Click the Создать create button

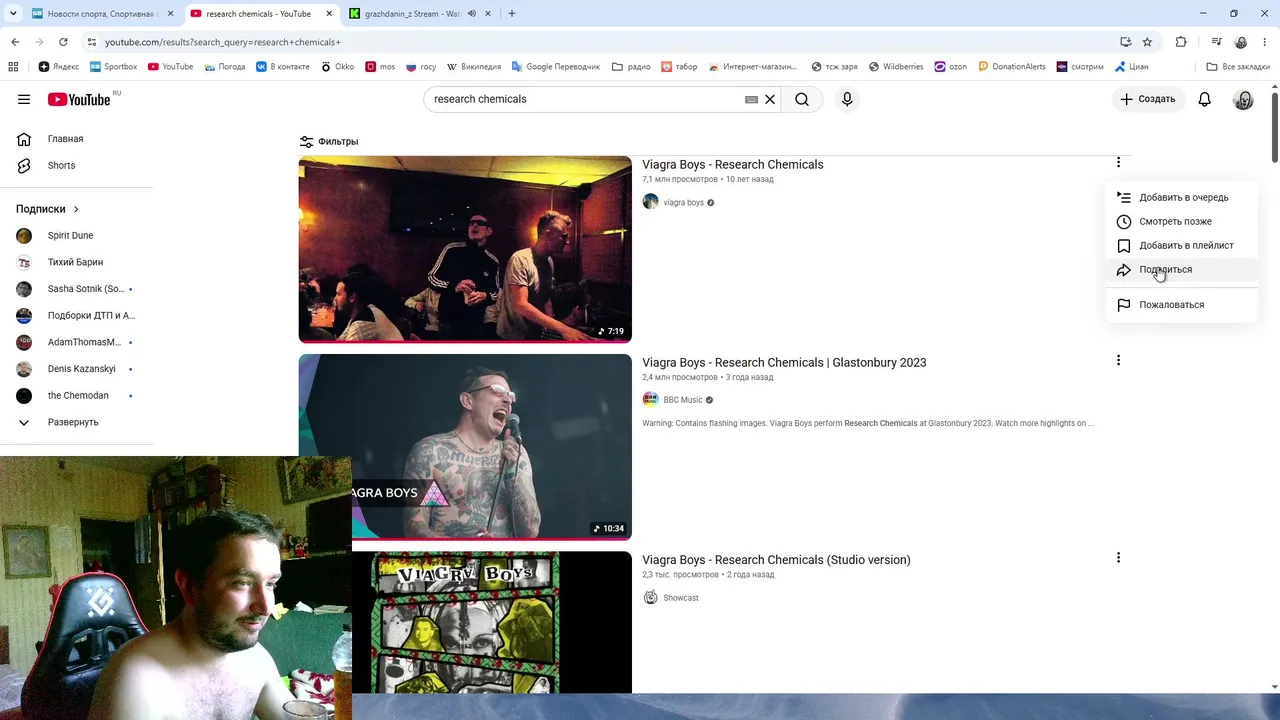(1148, 99)
